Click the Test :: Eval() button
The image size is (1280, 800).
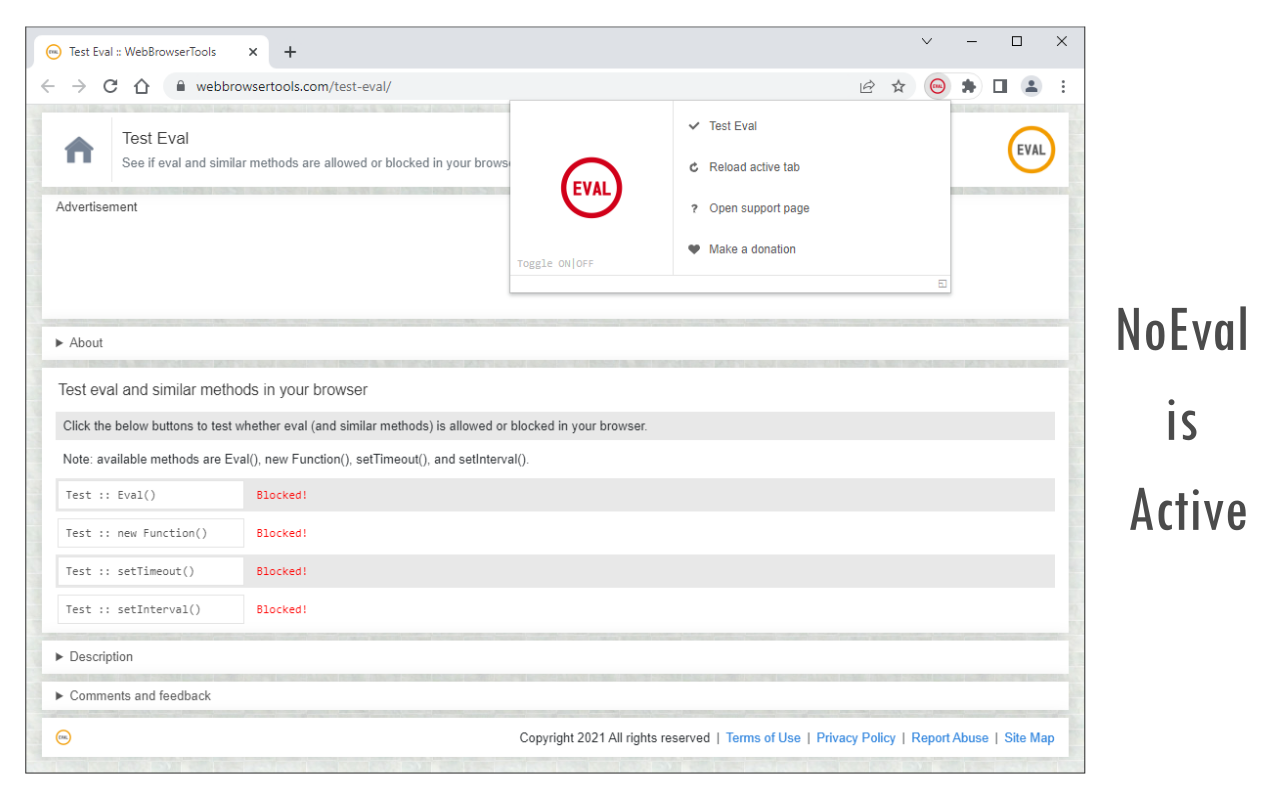pyautogui.click(x=150, y=494)
